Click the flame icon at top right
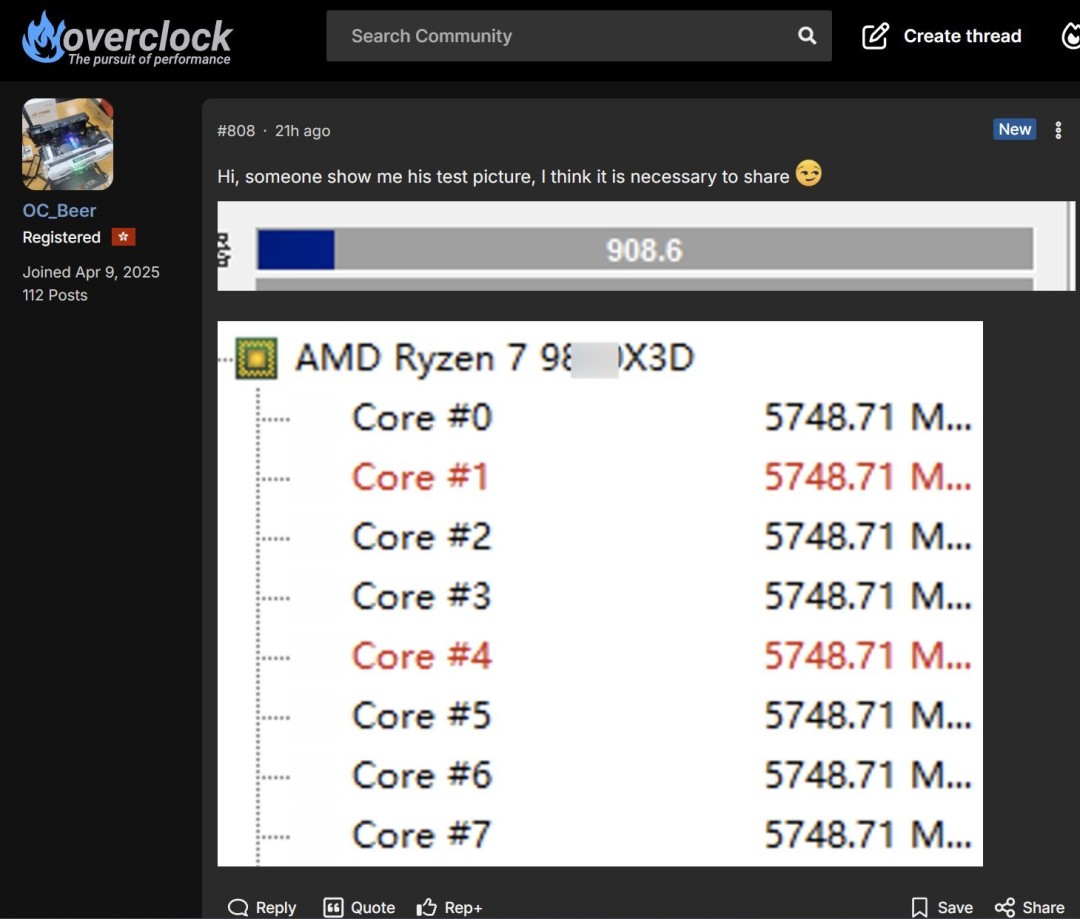 click(x=1070, y=35)
